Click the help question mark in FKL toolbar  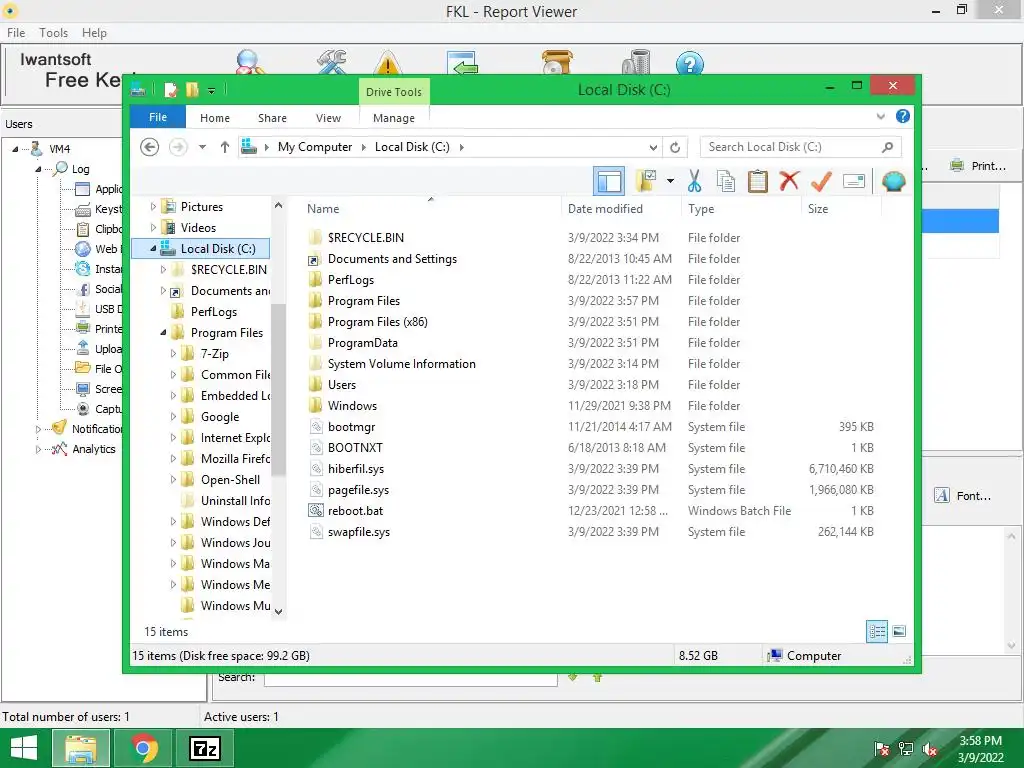[x=690, y=63]
